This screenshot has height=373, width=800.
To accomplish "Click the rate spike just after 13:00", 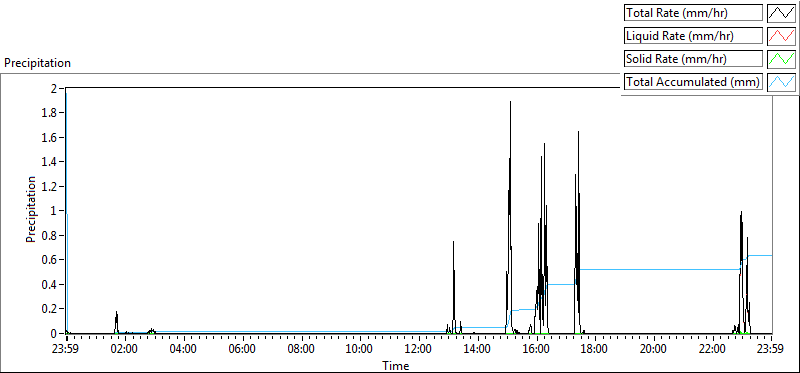I will click(453, 286).
